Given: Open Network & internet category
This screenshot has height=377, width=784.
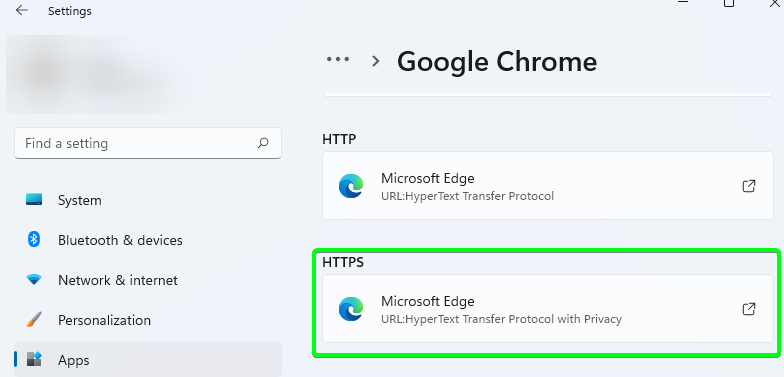Looking at the screenshot, I should point(148,280).
